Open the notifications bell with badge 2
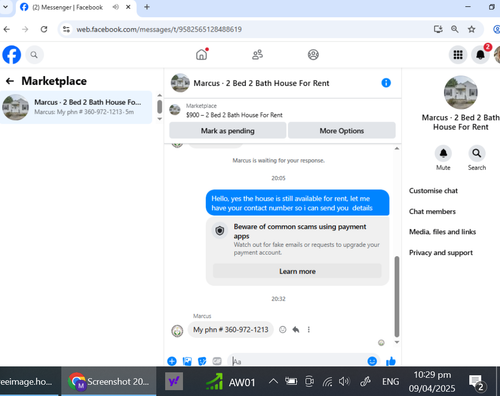Image resolution: width=500 pixels, height=396 pixels. click(x=480, y=55)
